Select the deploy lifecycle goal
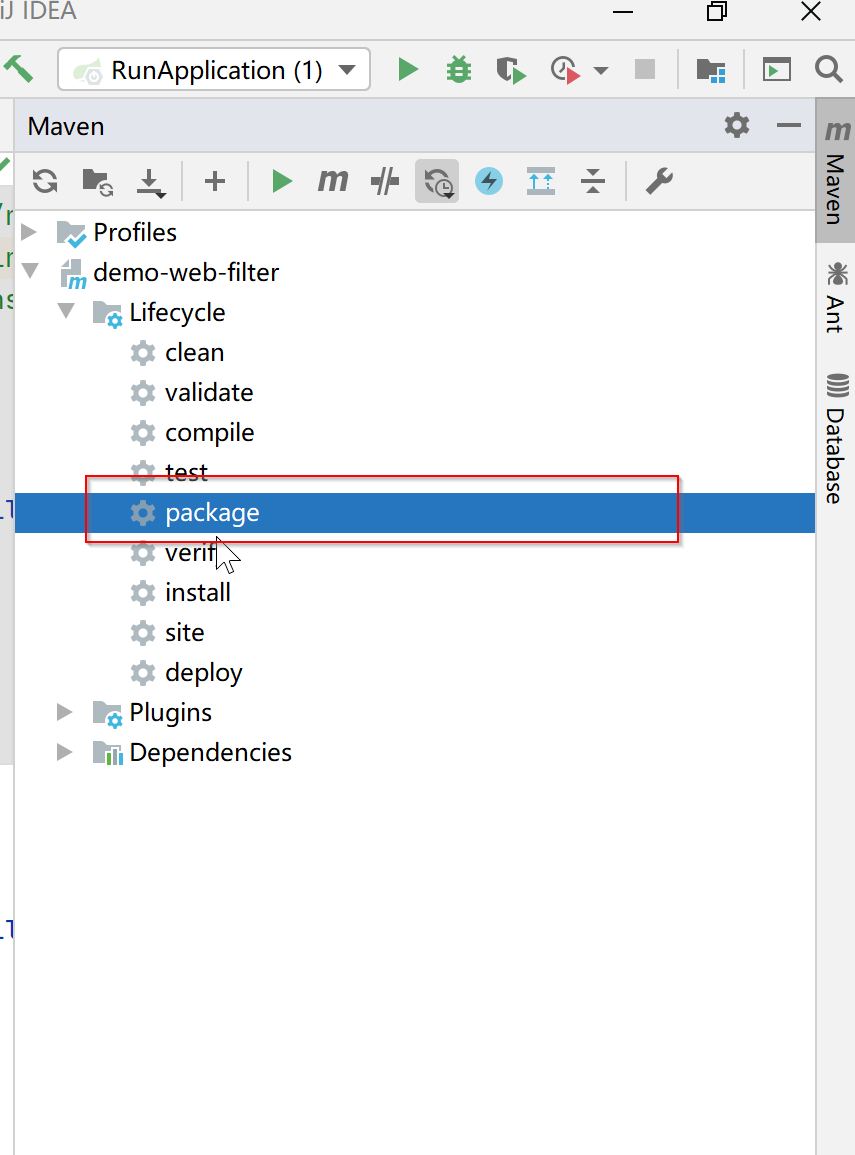The width and height of the screenshot is (855, 1155). click(204, 673)
